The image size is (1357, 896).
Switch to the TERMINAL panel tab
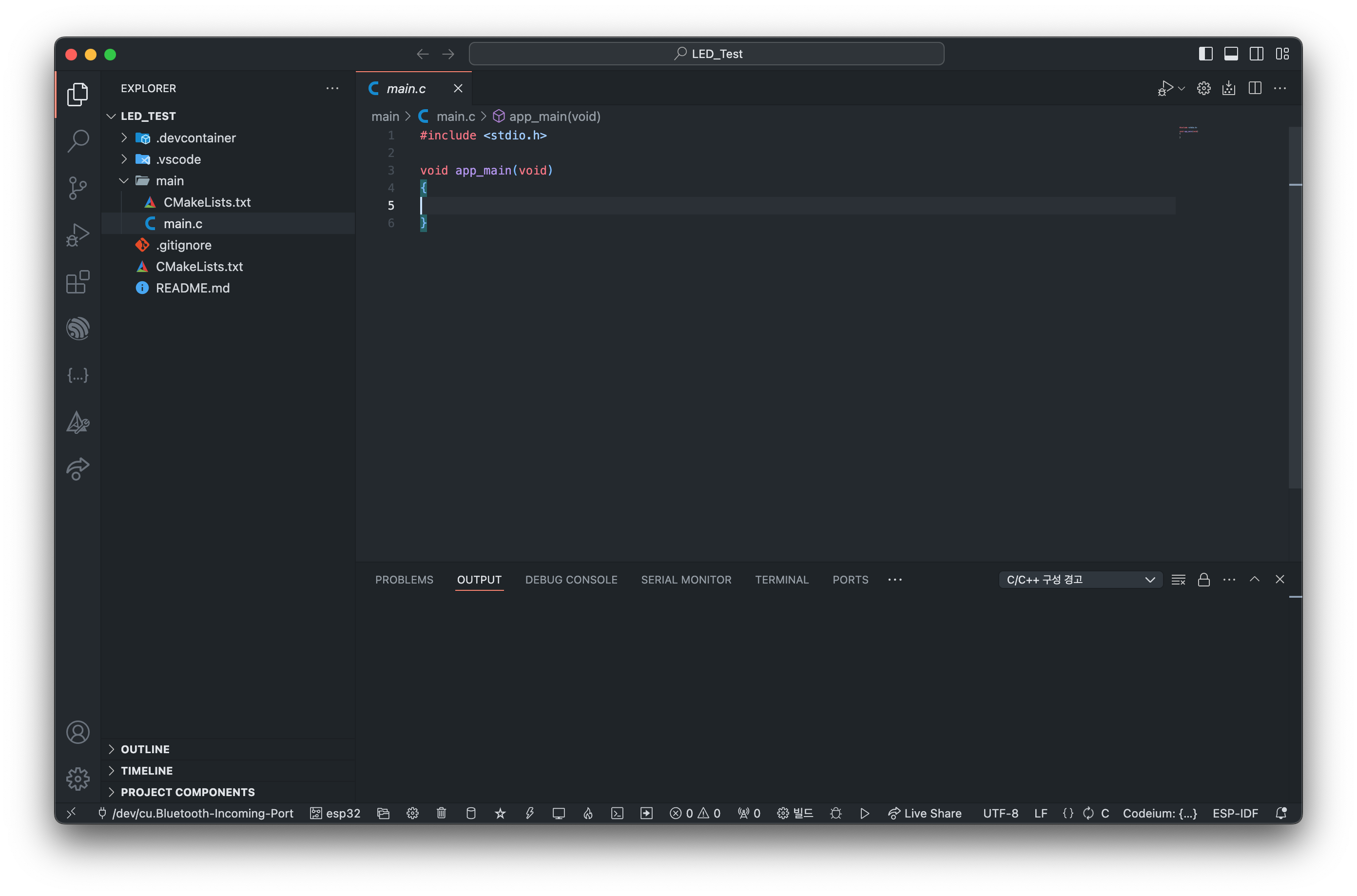pyautogui.click(x=782, y=580)
